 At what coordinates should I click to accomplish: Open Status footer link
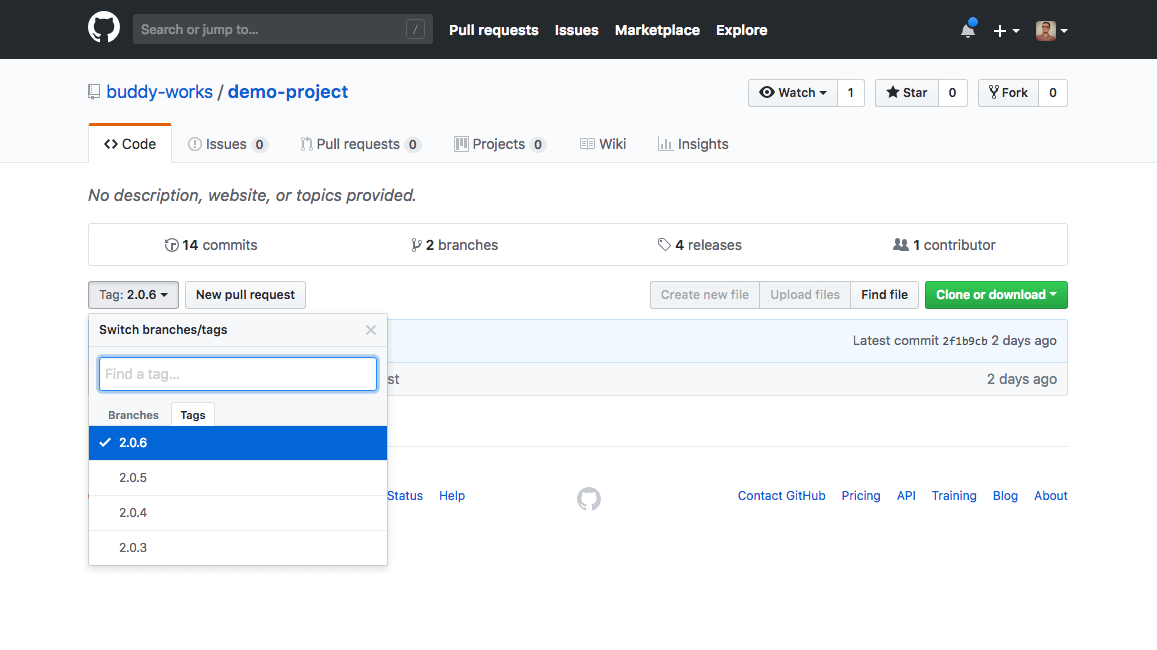click(405, 496)
